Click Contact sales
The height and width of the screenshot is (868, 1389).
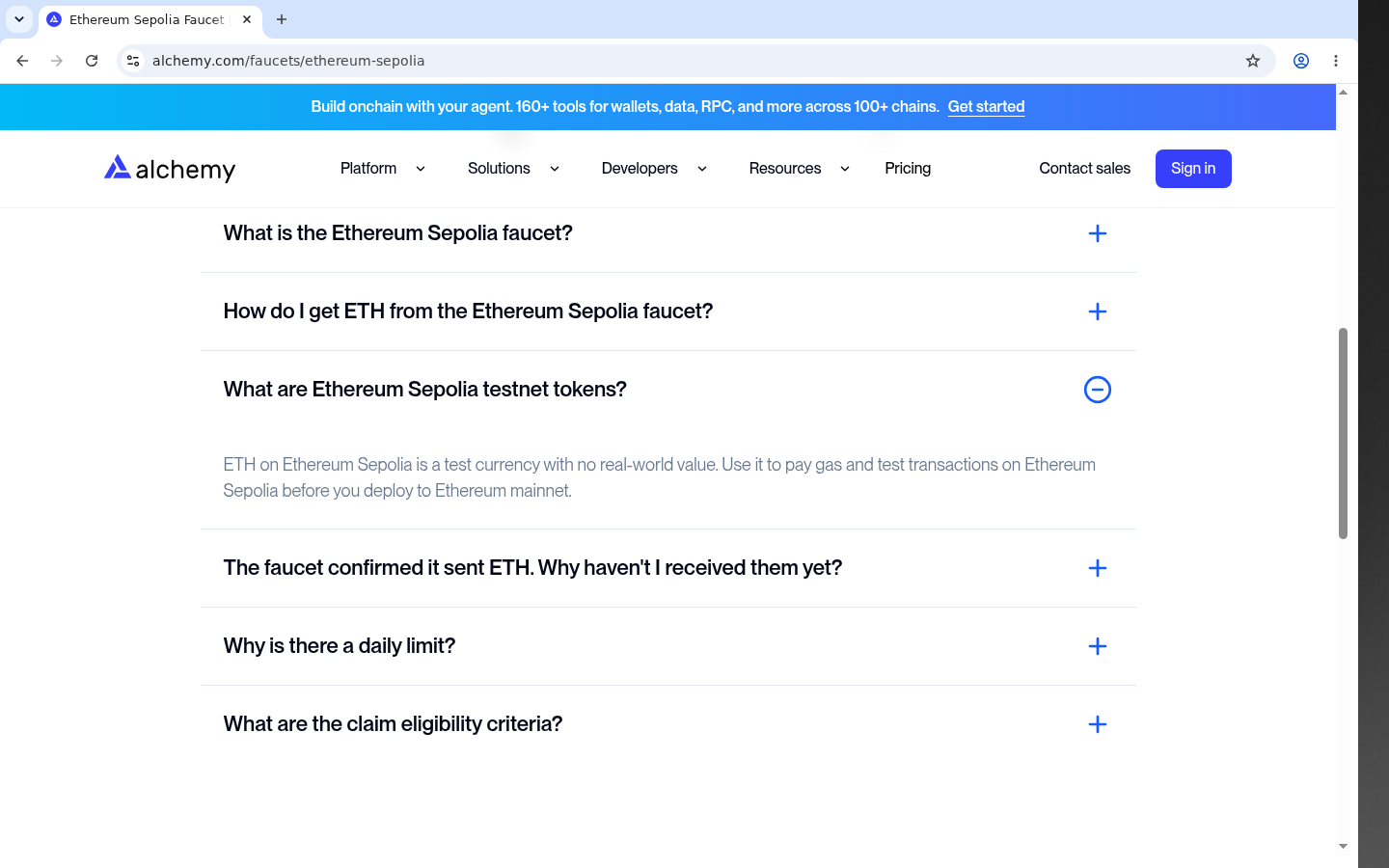point(1085,169)
